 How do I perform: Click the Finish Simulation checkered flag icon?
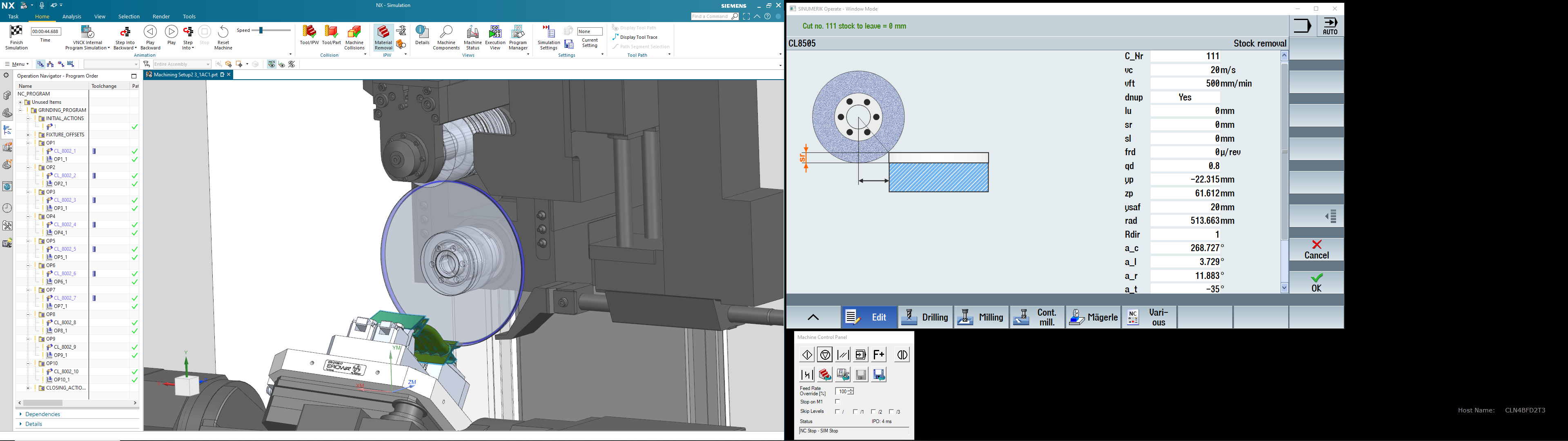(16, 32)
